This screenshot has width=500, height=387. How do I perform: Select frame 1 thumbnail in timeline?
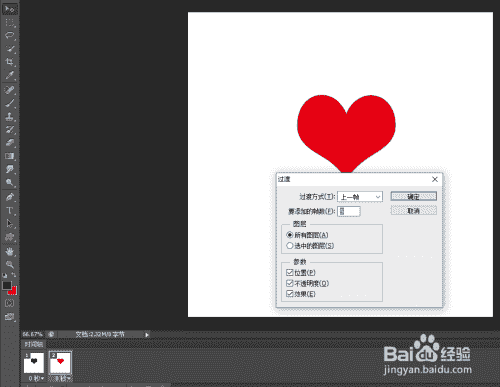(34, 362)
